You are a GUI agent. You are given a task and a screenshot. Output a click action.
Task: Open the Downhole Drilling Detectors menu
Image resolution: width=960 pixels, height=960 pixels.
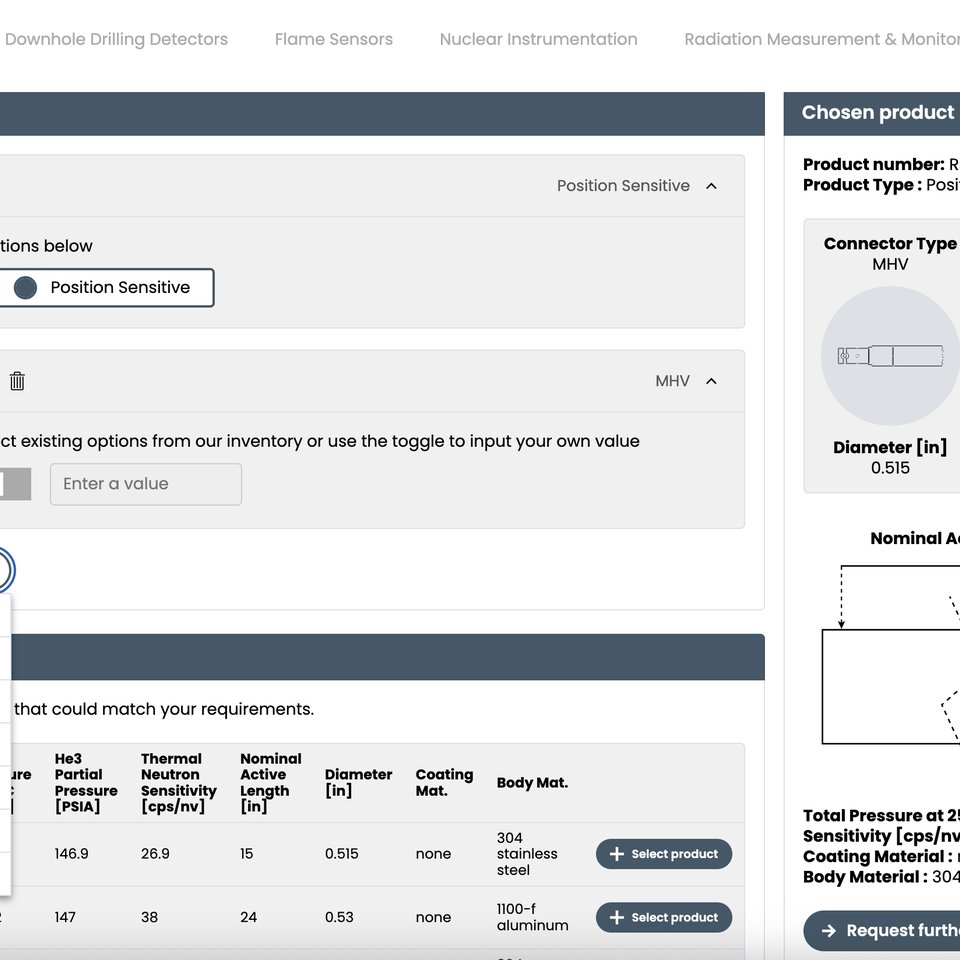[117, 39]
